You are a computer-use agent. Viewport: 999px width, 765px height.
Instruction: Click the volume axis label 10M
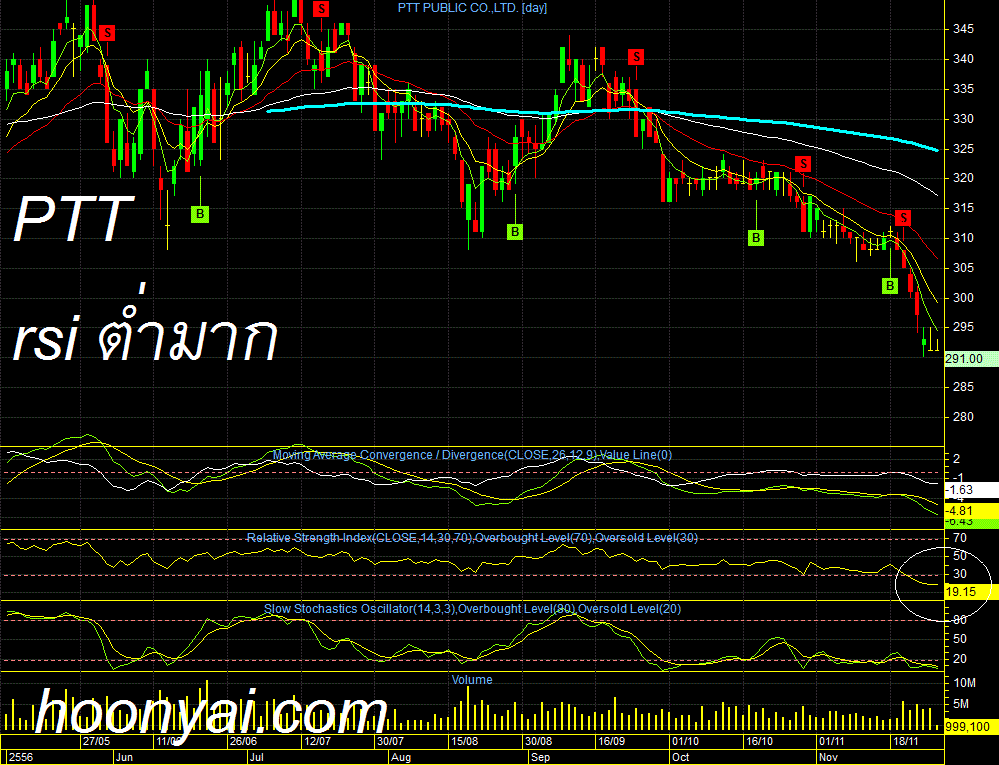click(965, 683)
